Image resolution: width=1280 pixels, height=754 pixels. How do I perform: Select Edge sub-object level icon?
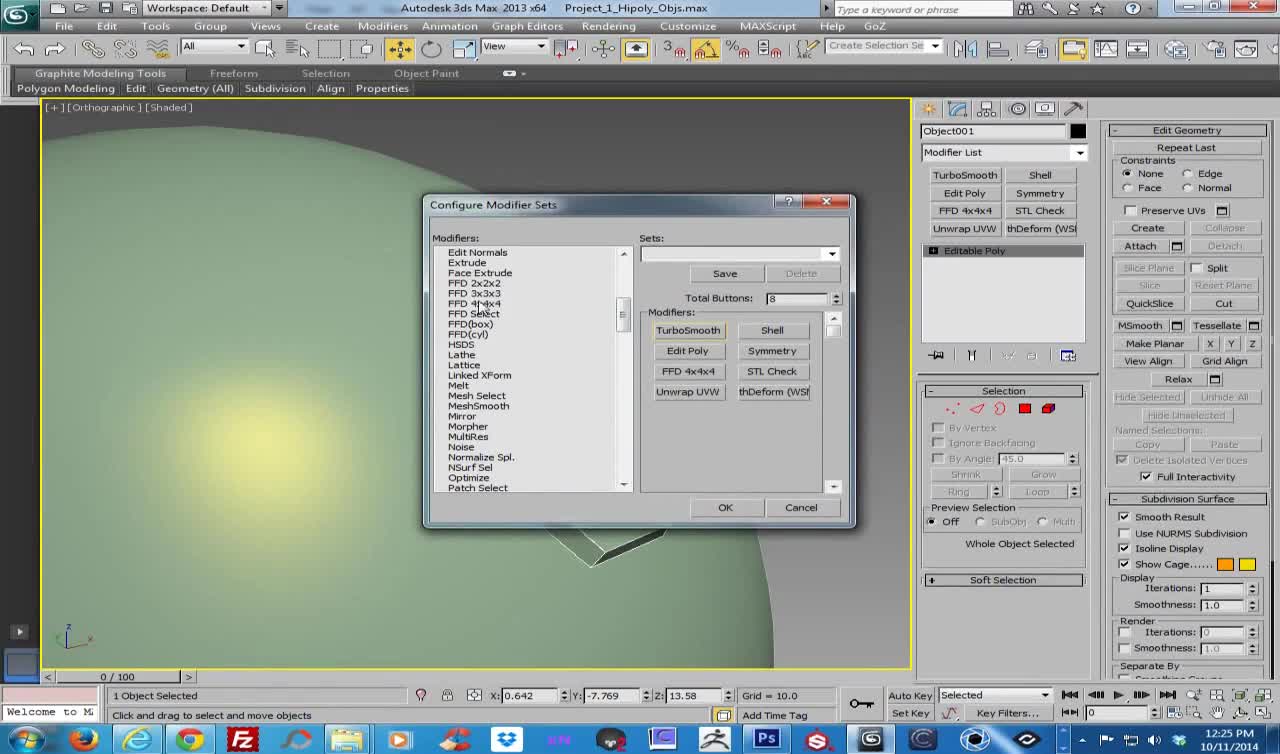pos(977,408)
